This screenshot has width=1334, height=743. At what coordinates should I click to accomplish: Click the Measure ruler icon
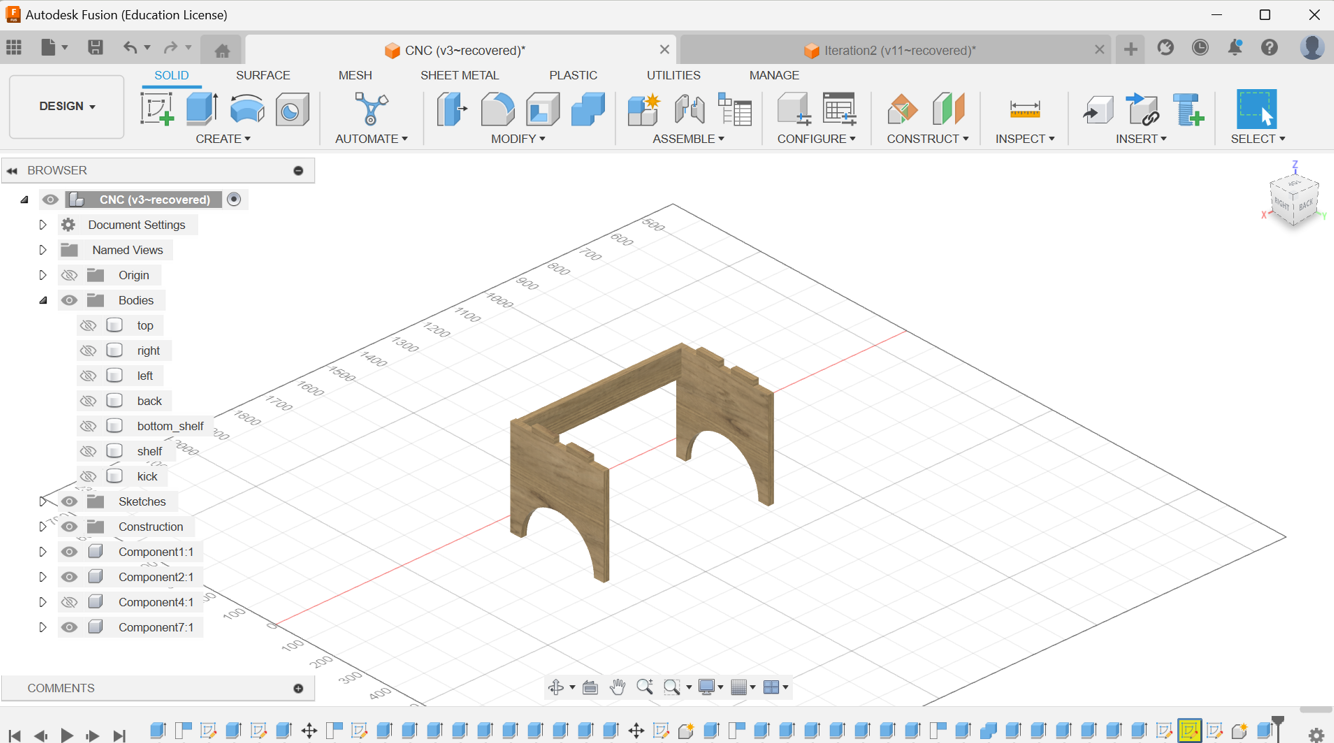click(1025, 109)
